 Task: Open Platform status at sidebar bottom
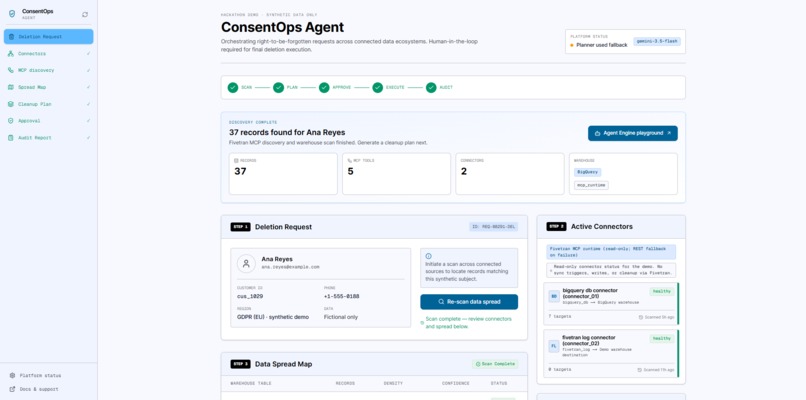(40, 375)
